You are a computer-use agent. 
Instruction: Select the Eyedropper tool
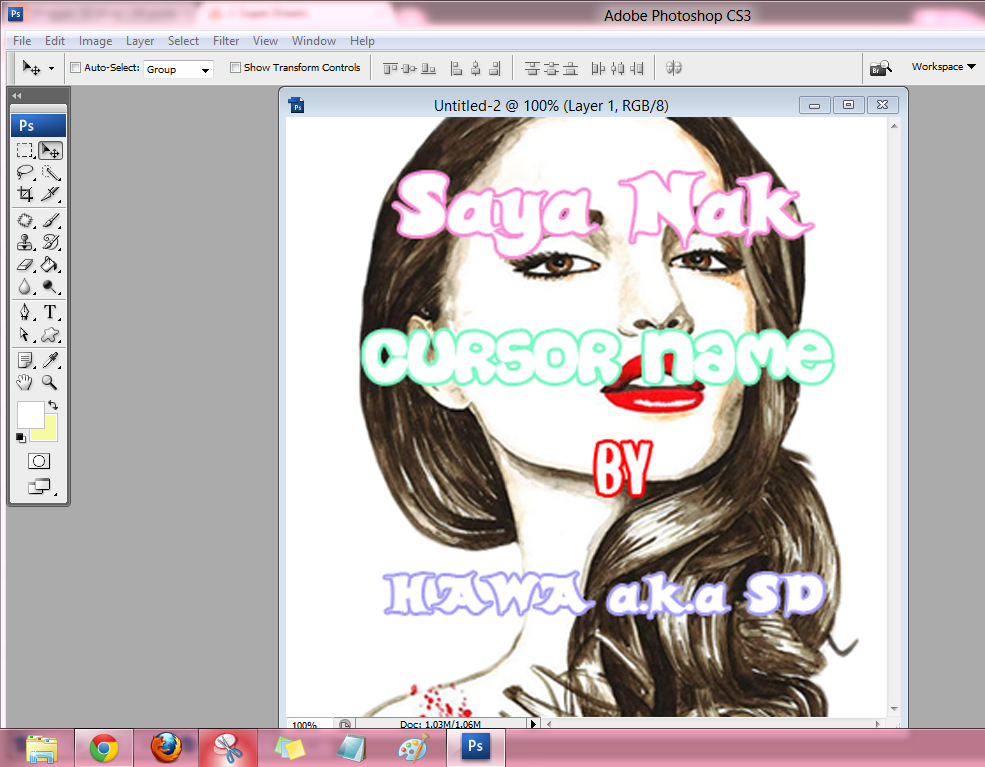(50, 360)
